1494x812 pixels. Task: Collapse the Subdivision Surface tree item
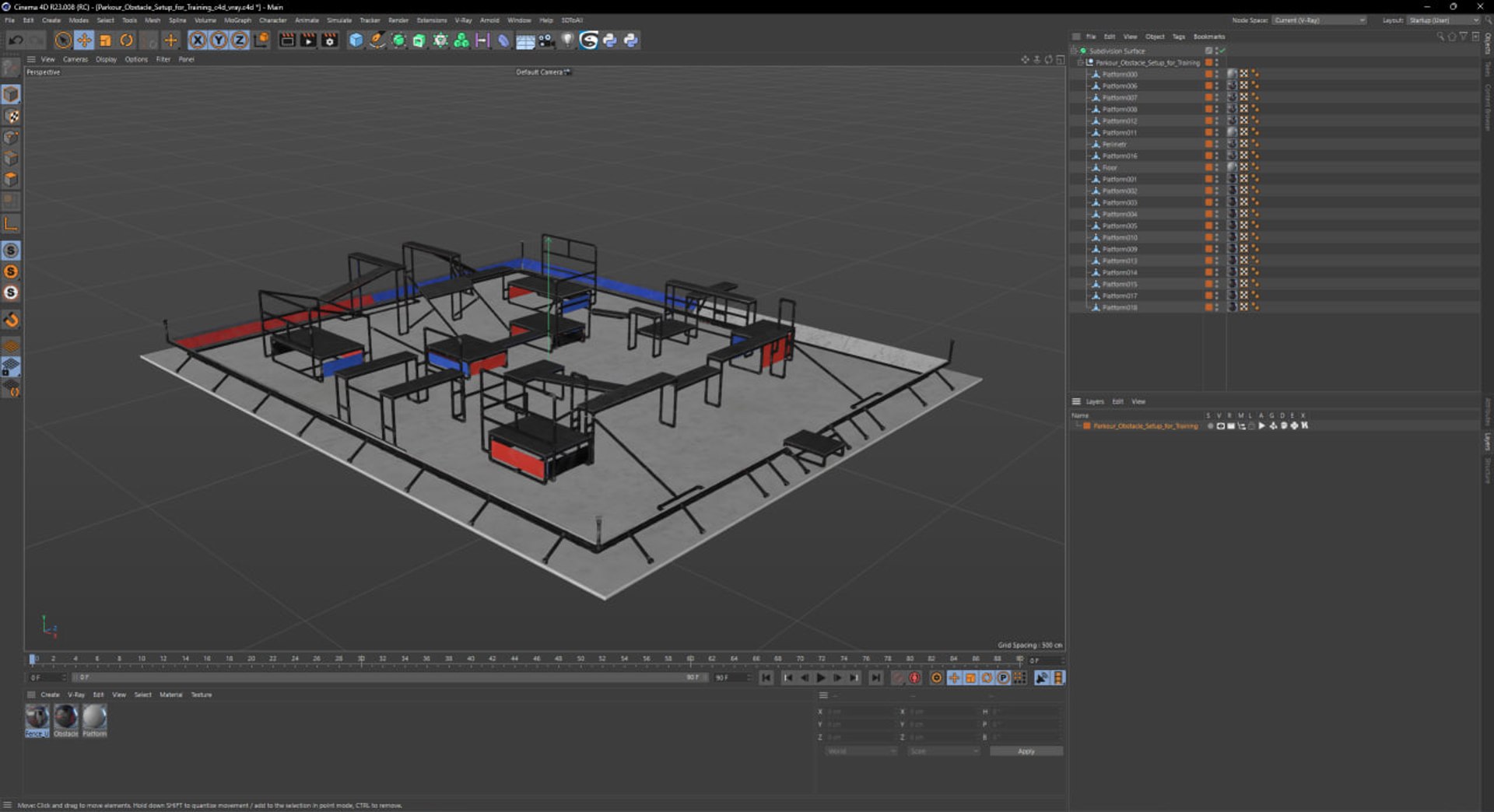click(x=1074, y=51)
